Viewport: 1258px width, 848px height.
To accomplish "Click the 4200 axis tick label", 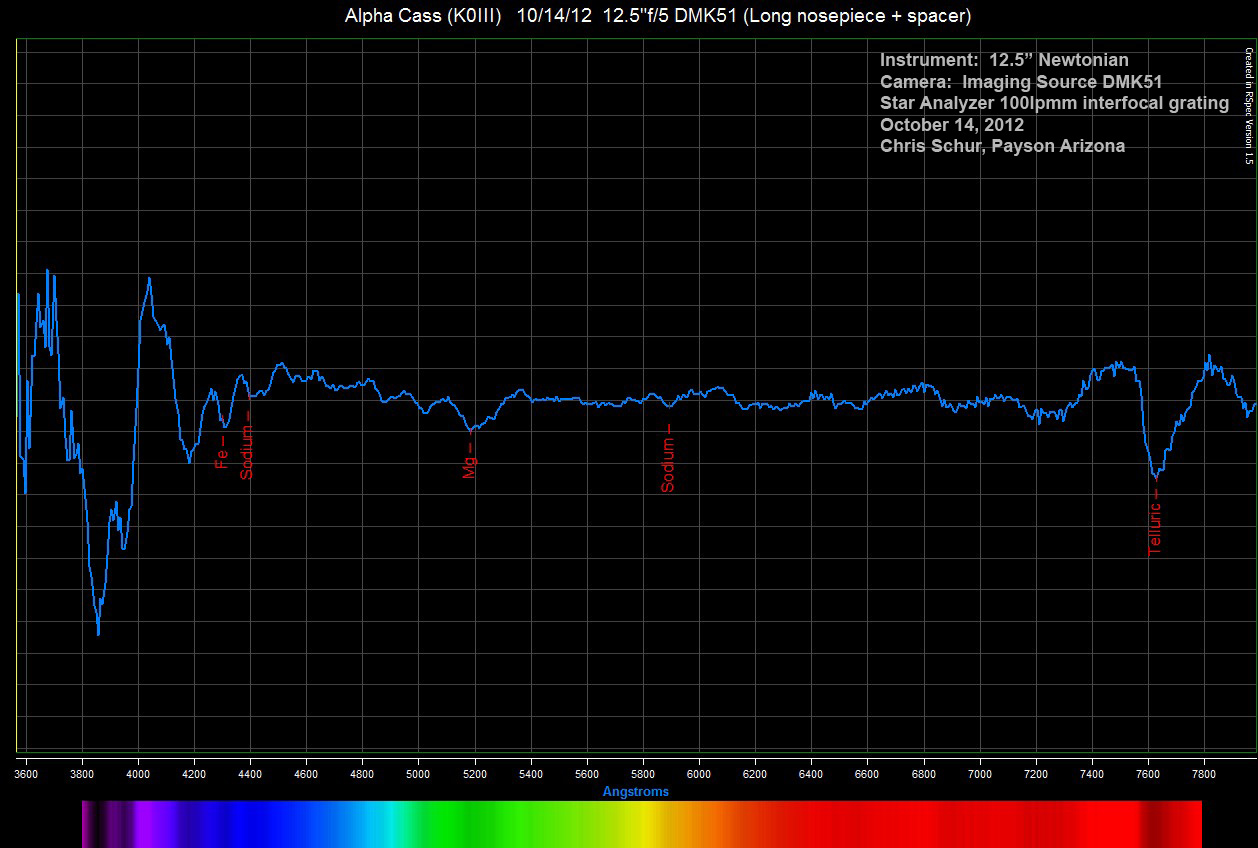I will 194,773.
